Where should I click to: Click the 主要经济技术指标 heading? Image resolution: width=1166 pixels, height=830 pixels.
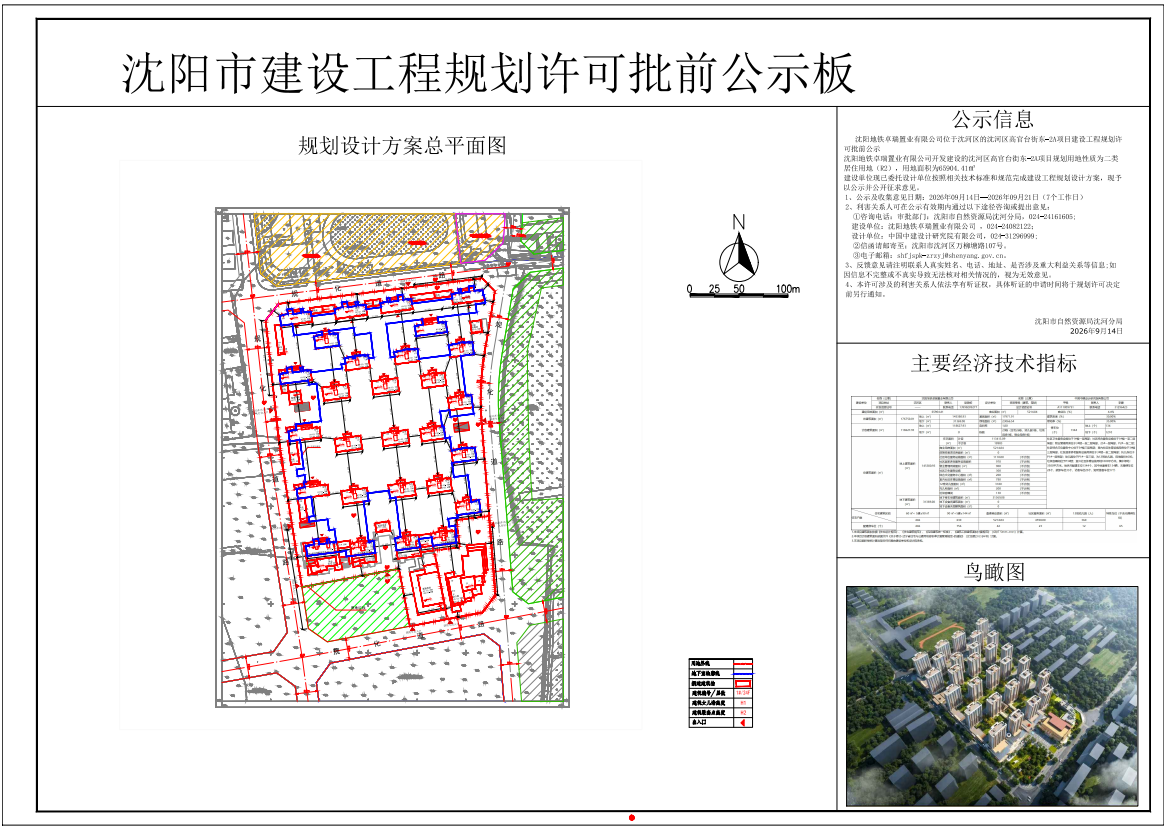pos(993,364)
